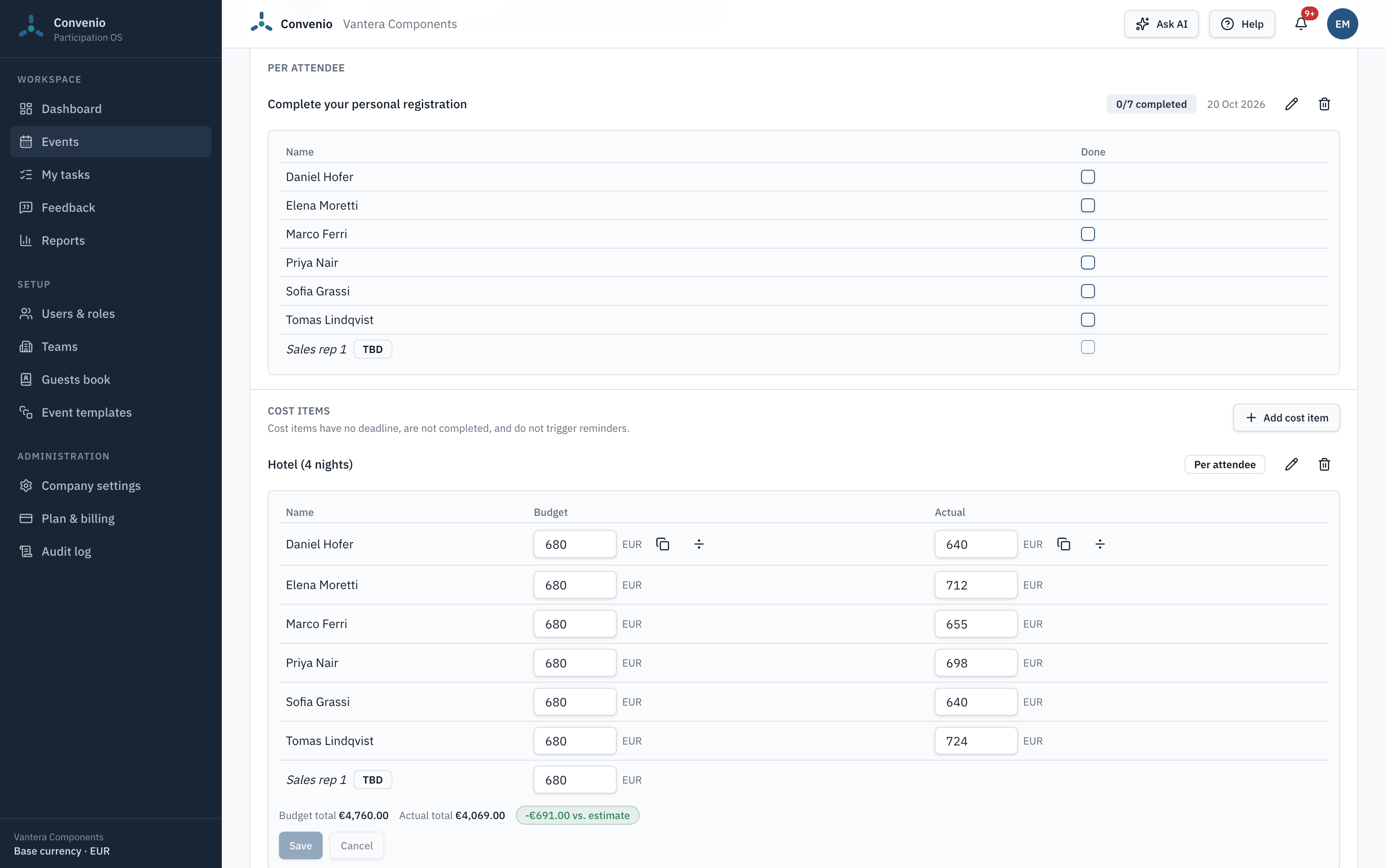Tick Daniel Hofer's Done checkbox
The image size is (1386, 868).
pyautogui.click(x=1088, y=177)
